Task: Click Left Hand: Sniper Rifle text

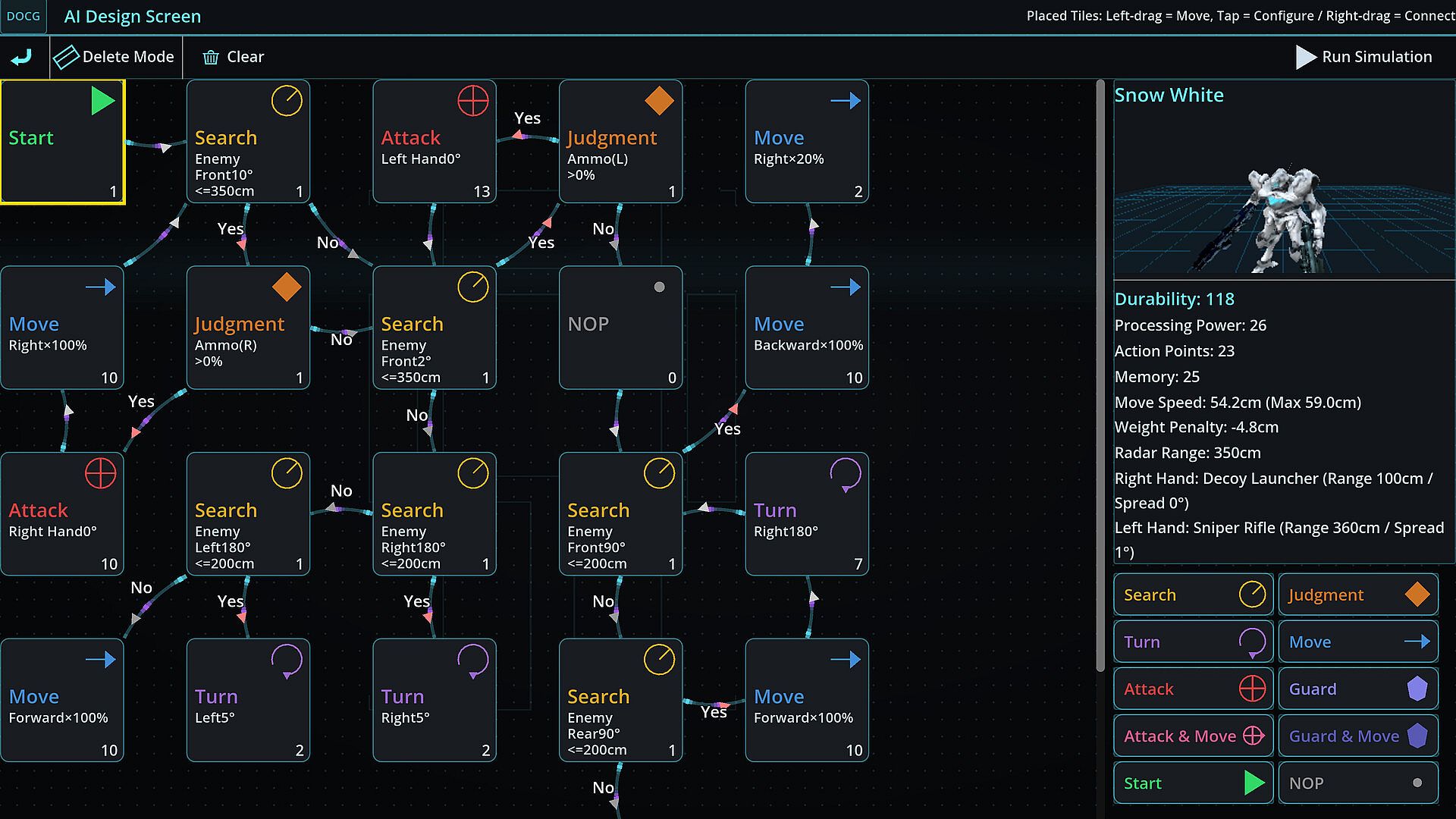Action: coord(1279,540)
